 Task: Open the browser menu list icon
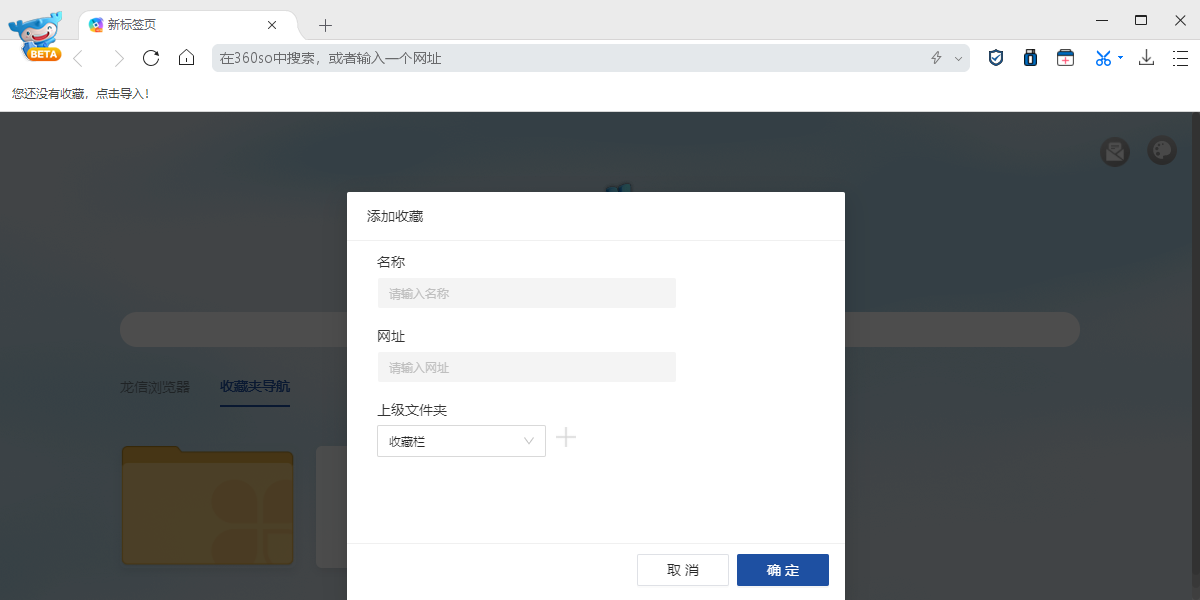click(x=1181, y=58)
